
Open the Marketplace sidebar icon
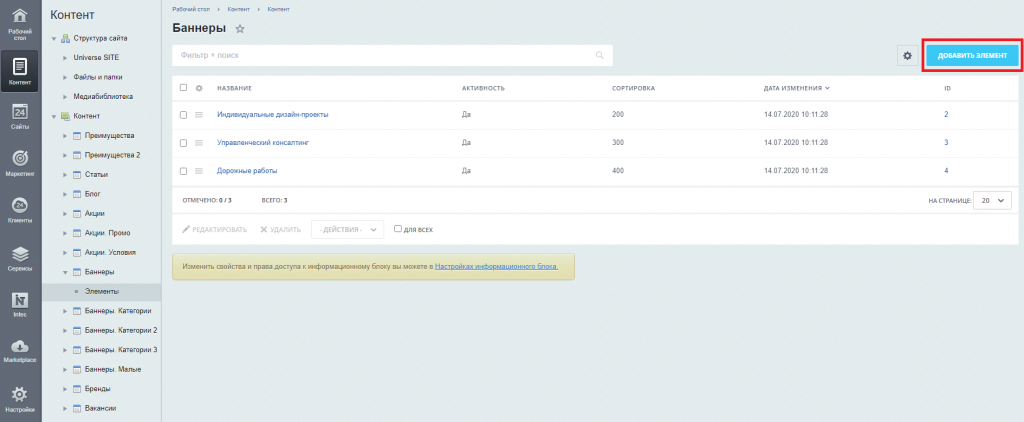pyautogui.click(x=20, y=350)
